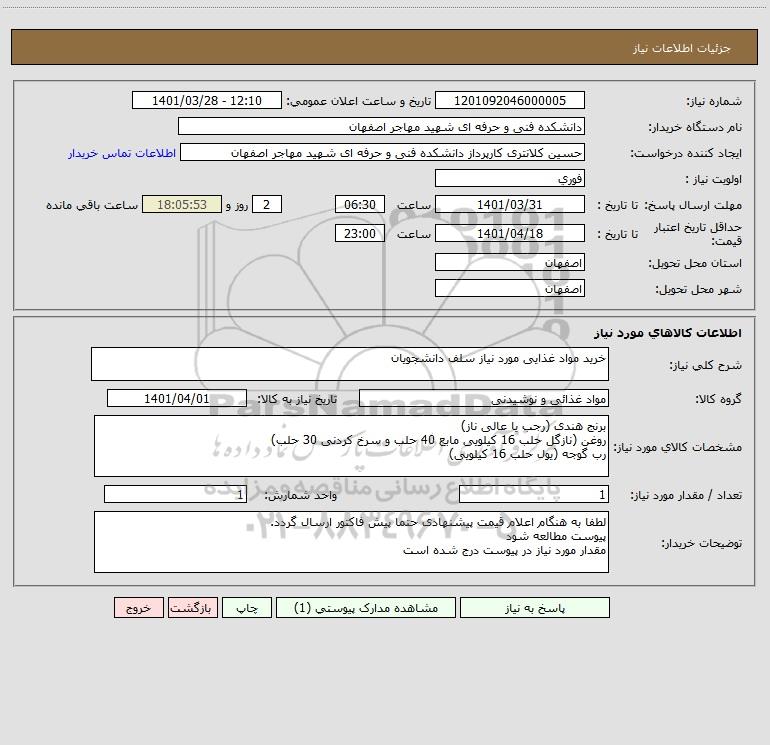Click the need date field 1401/04/01
Image resolution: width=770 pixels, height=745 pixels.
tap(177, 398)
